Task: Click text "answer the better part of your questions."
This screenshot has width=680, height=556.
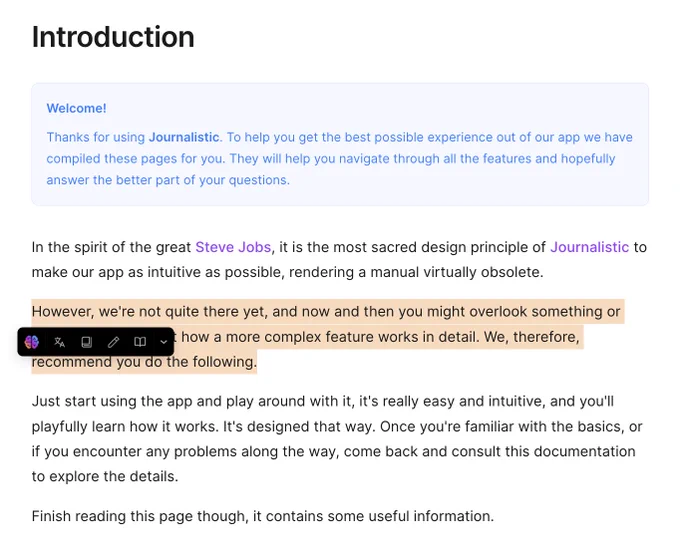Action: pyautogui.click(x=168, y=180)
